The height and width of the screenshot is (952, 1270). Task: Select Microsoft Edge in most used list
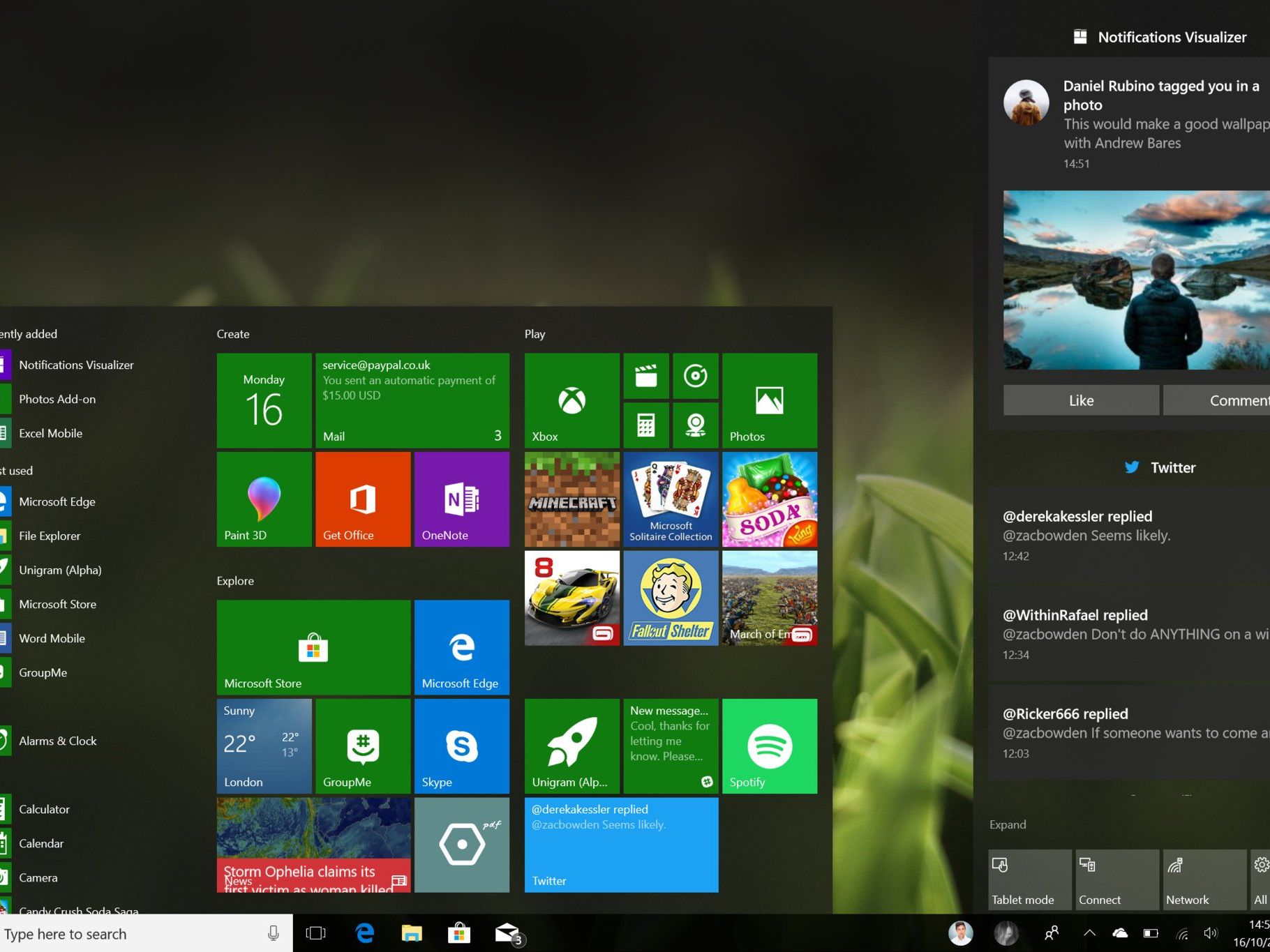(x=57, y=501)
